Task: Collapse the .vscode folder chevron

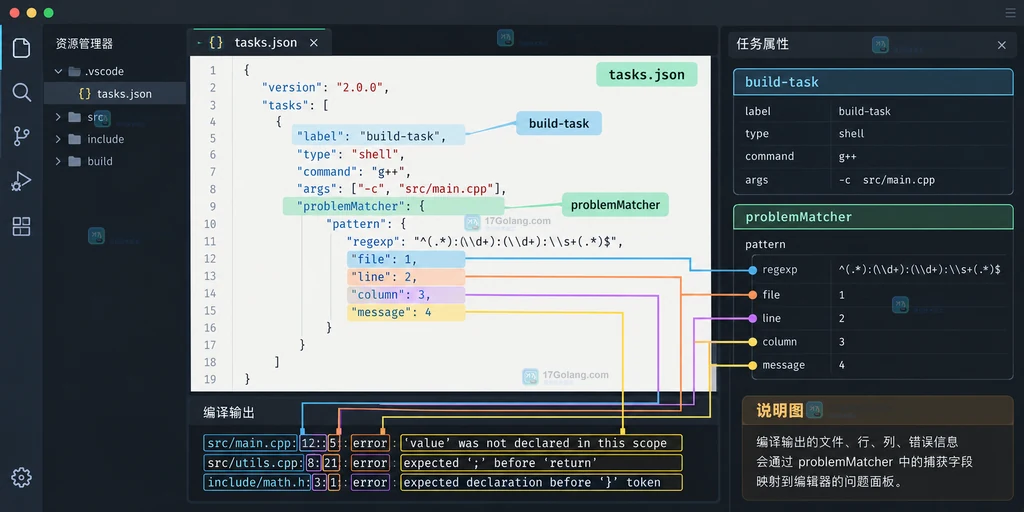Action: coord(58,71)
